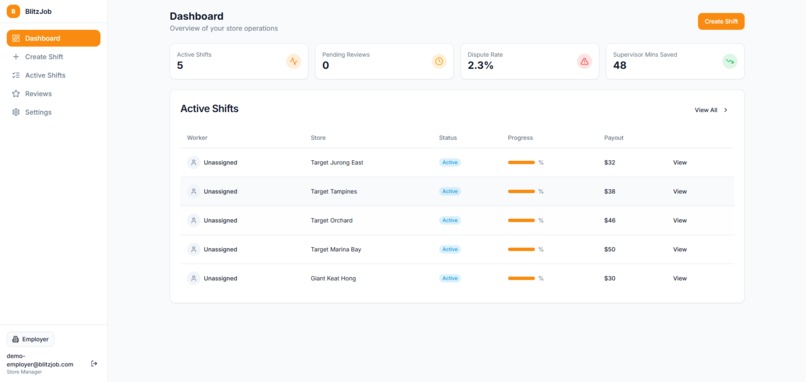This screenshot has height=382, width=806.
Task: Click the Employer role badge
Action: click(30, 339)
